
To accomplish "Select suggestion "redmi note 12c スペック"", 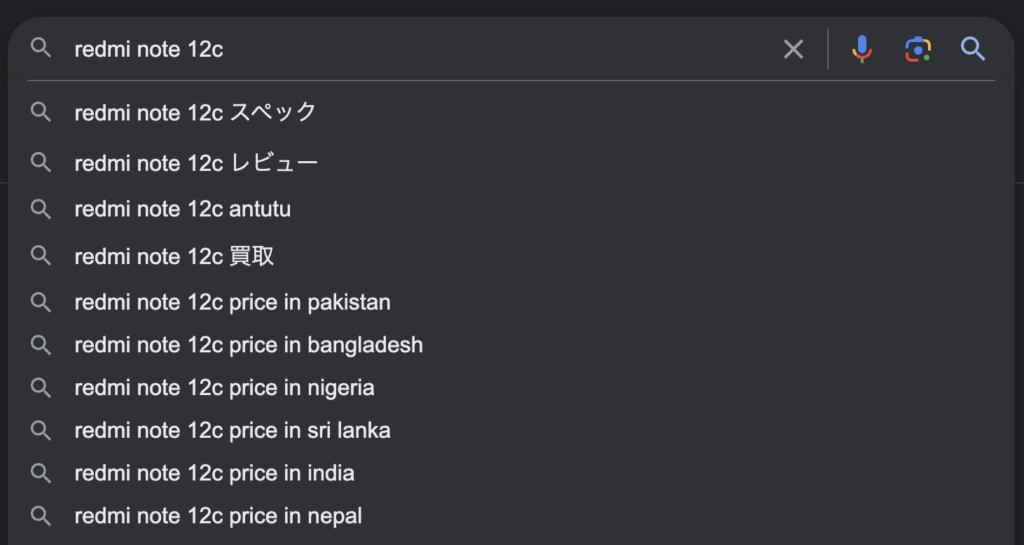I will (x=195, y=112).
